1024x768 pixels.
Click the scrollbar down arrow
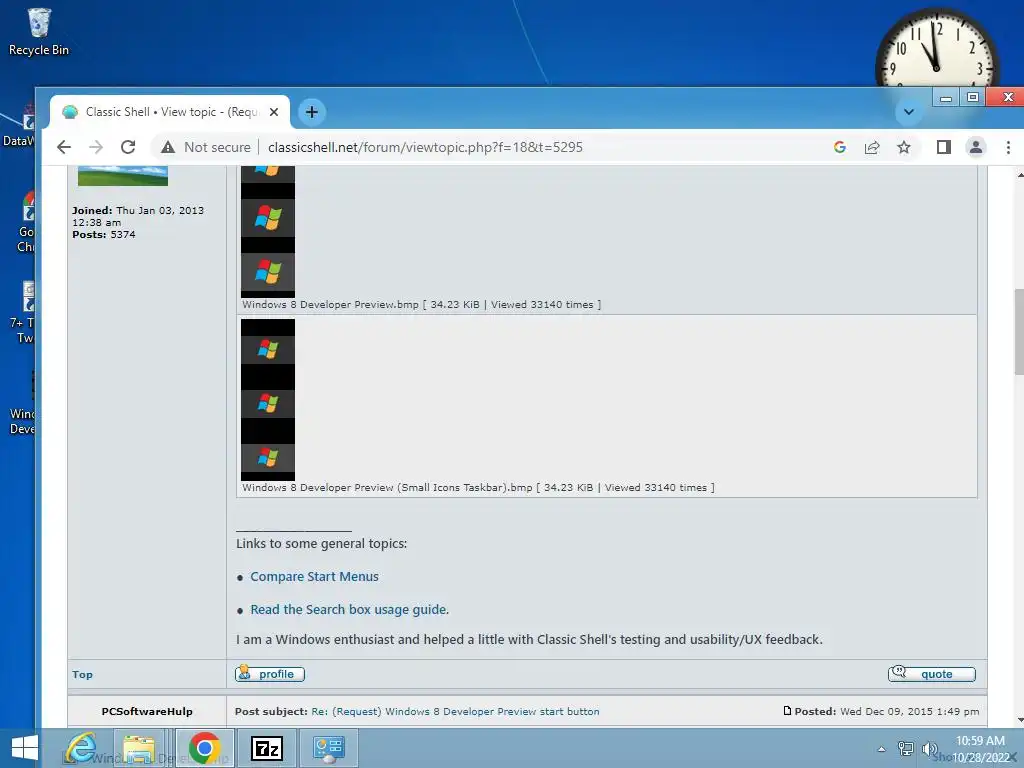[x=1019, y=720]
